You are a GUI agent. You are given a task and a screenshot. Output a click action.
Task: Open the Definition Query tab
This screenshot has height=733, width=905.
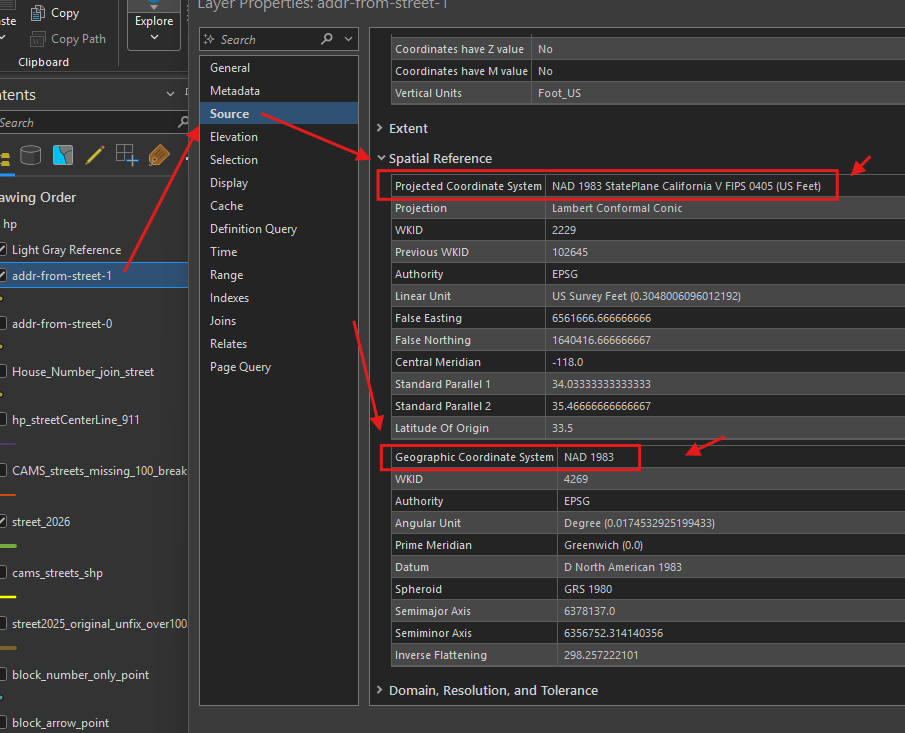[279, 229]
